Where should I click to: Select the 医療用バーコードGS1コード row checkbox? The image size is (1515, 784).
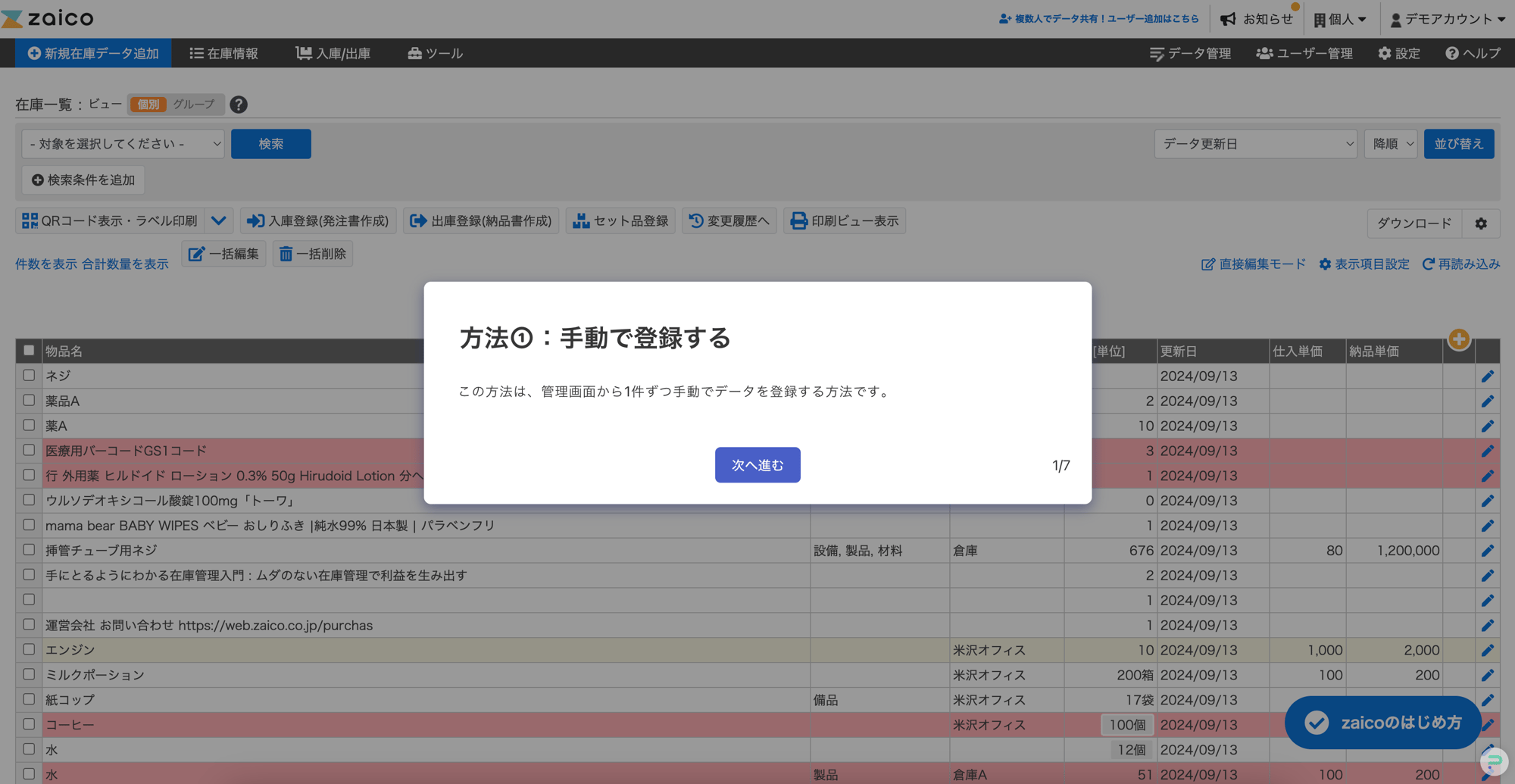29,450
